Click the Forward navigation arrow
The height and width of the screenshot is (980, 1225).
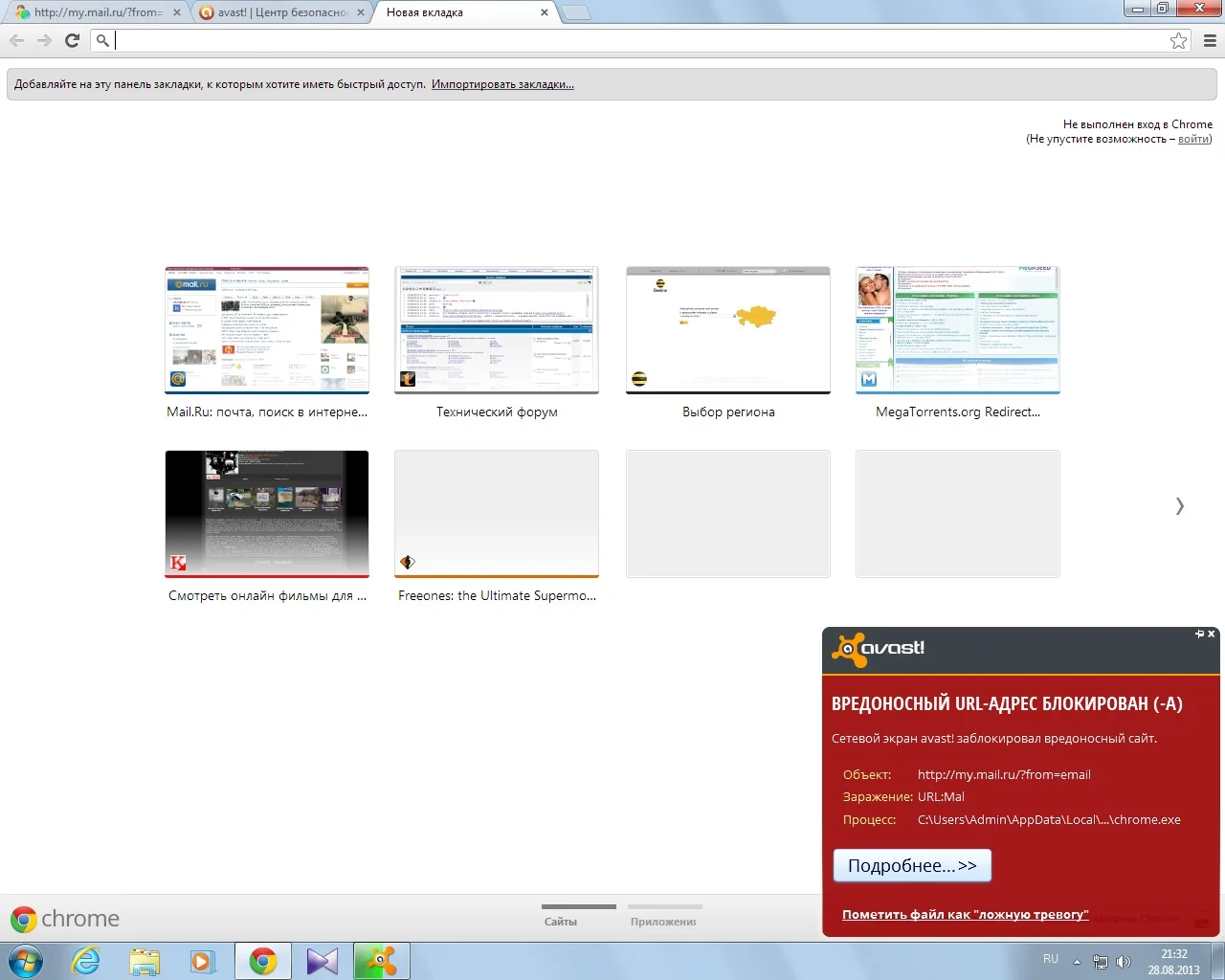[44, 40]
